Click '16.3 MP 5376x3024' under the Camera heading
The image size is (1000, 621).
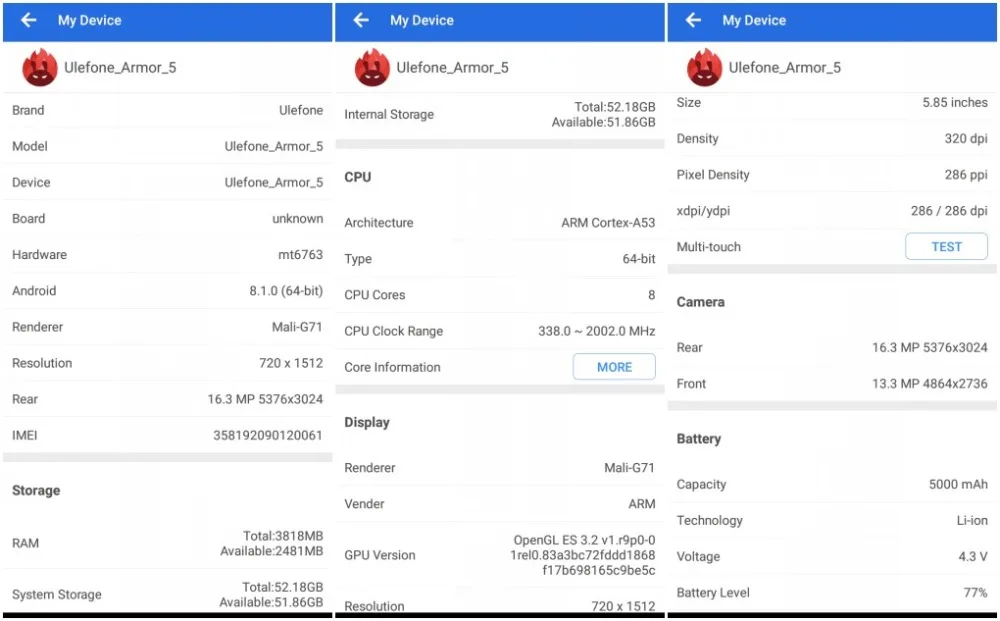(x=930, y=347)
